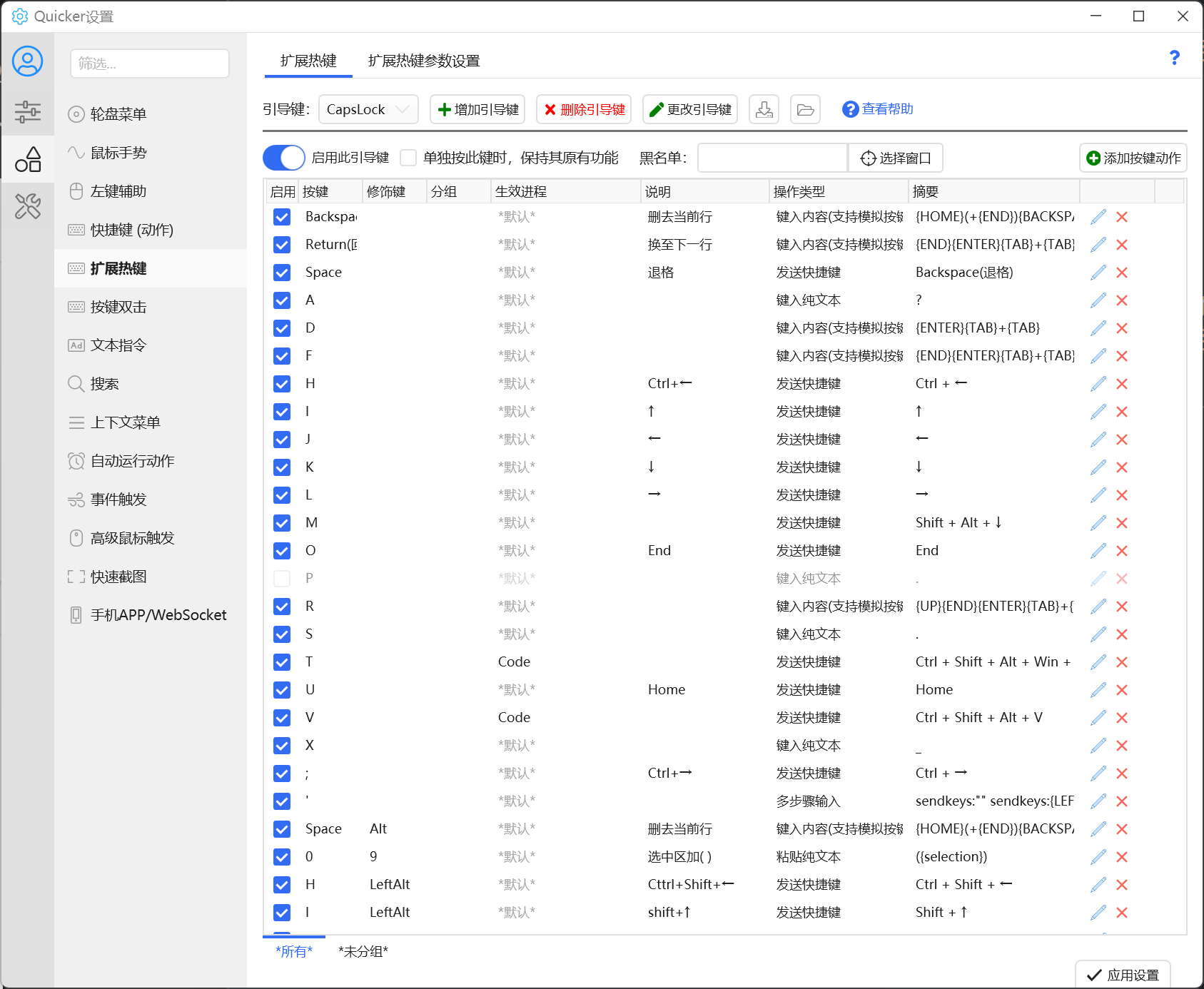Select the *所有* group tab
The width and height of the screenshot is (1204, 989).
pyautogui.click(x=294, y=951)
